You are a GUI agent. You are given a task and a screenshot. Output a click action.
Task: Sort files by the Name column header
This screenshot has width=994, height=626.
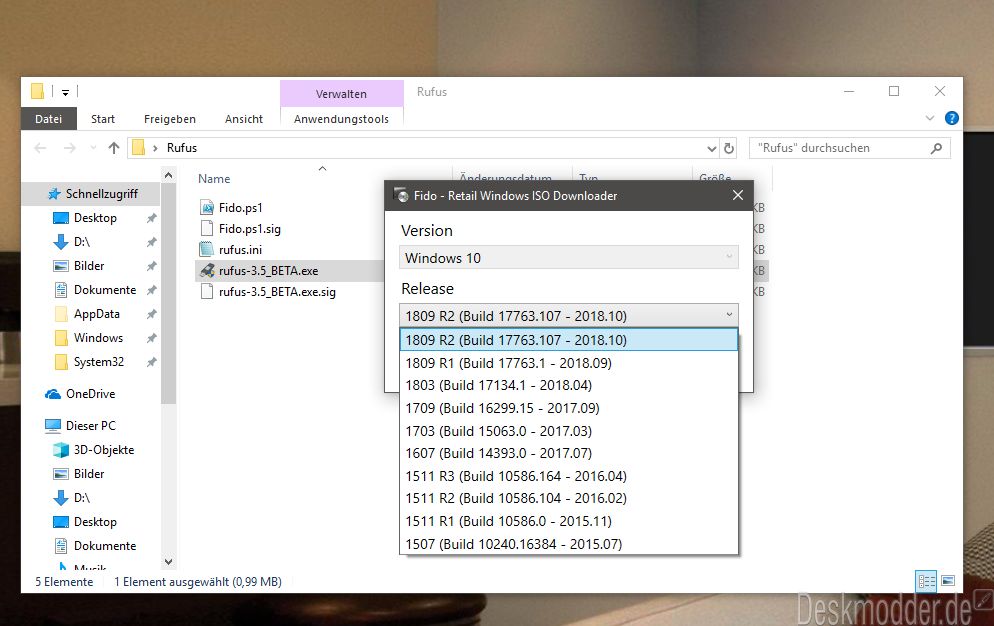pos(214,179)
